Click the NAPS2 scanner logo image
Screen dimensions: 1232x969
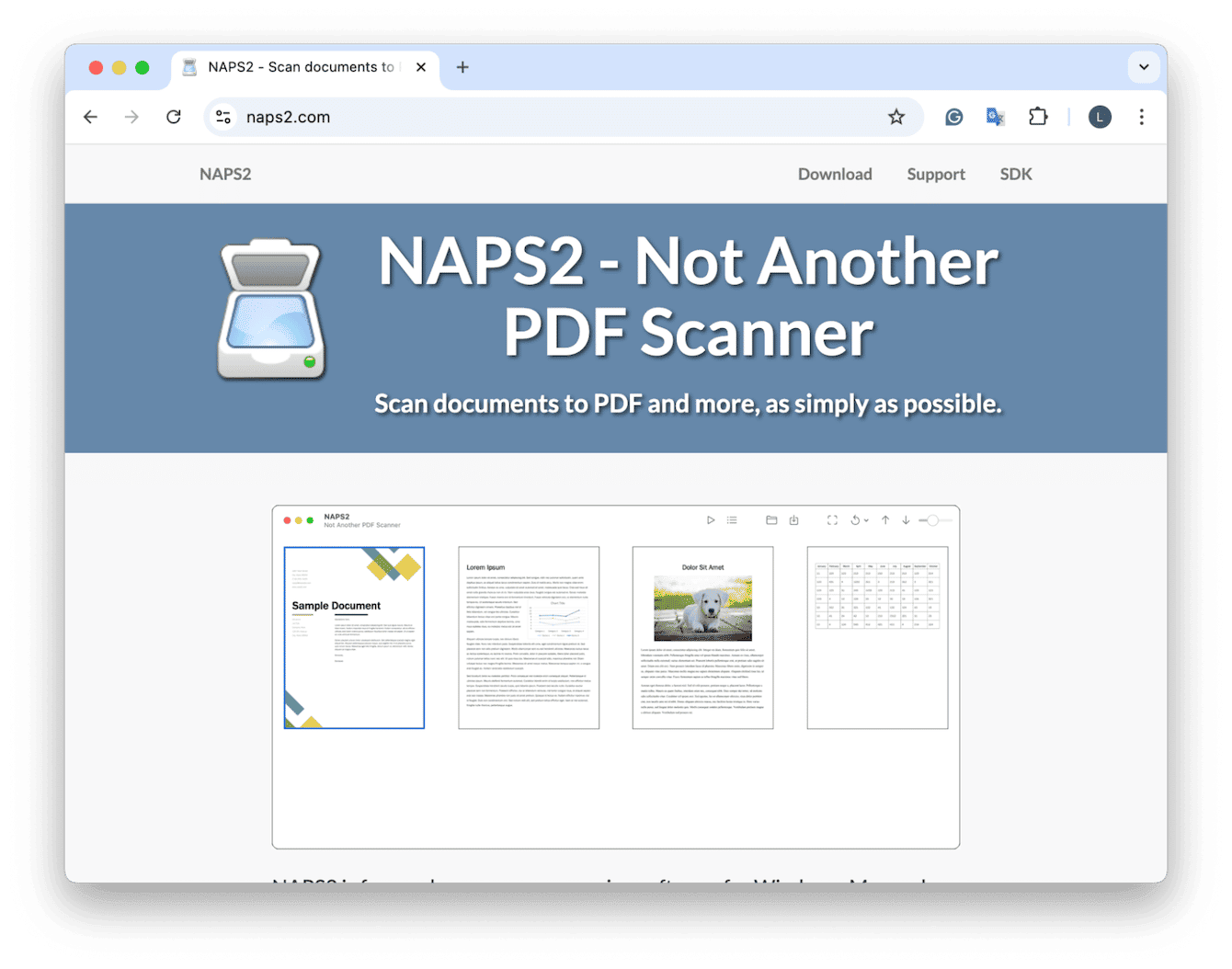tap(271, 308)
